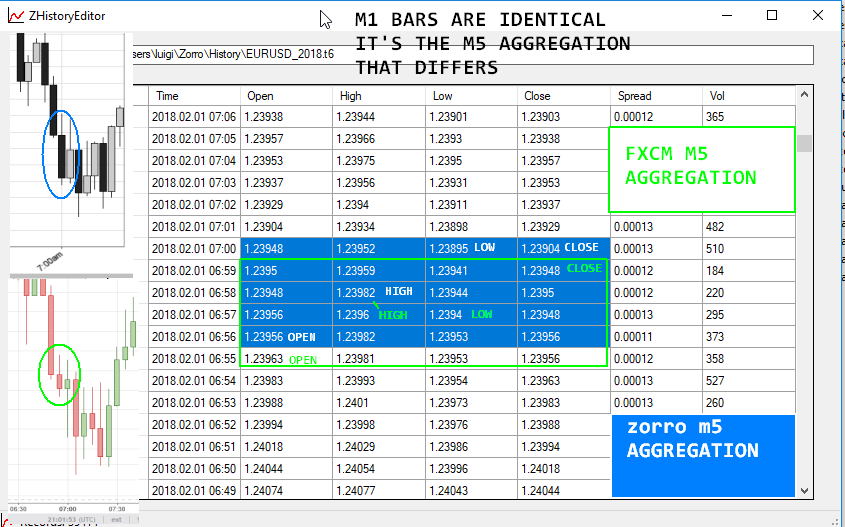Select the 2018.02.01 07:03 time cell
This screenshot has width=845, height=527.
[x=194, y=183]
